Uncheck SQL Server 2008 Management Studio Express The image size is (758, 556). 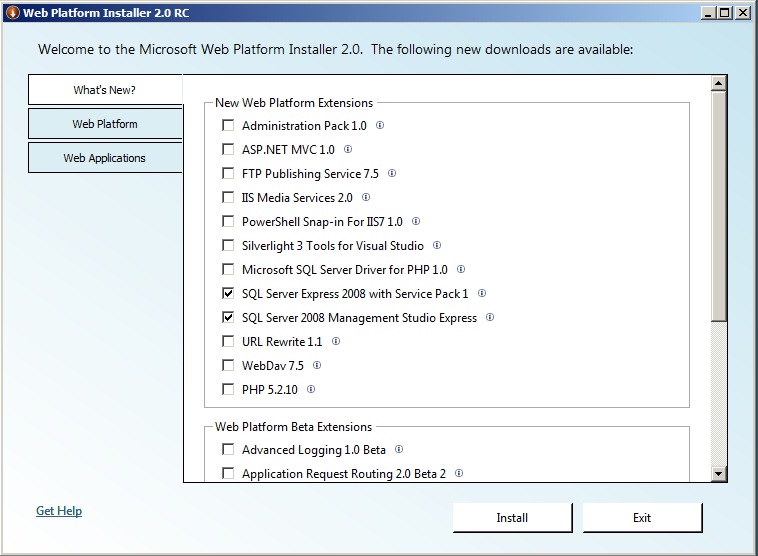pos(228,317)
